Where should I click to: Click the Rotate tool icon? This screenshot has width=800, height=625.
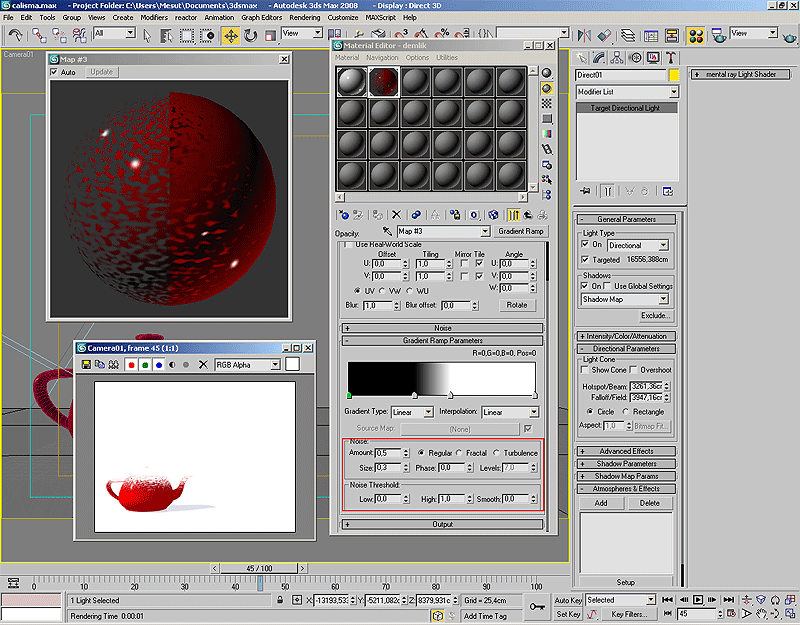coord(251,36)
